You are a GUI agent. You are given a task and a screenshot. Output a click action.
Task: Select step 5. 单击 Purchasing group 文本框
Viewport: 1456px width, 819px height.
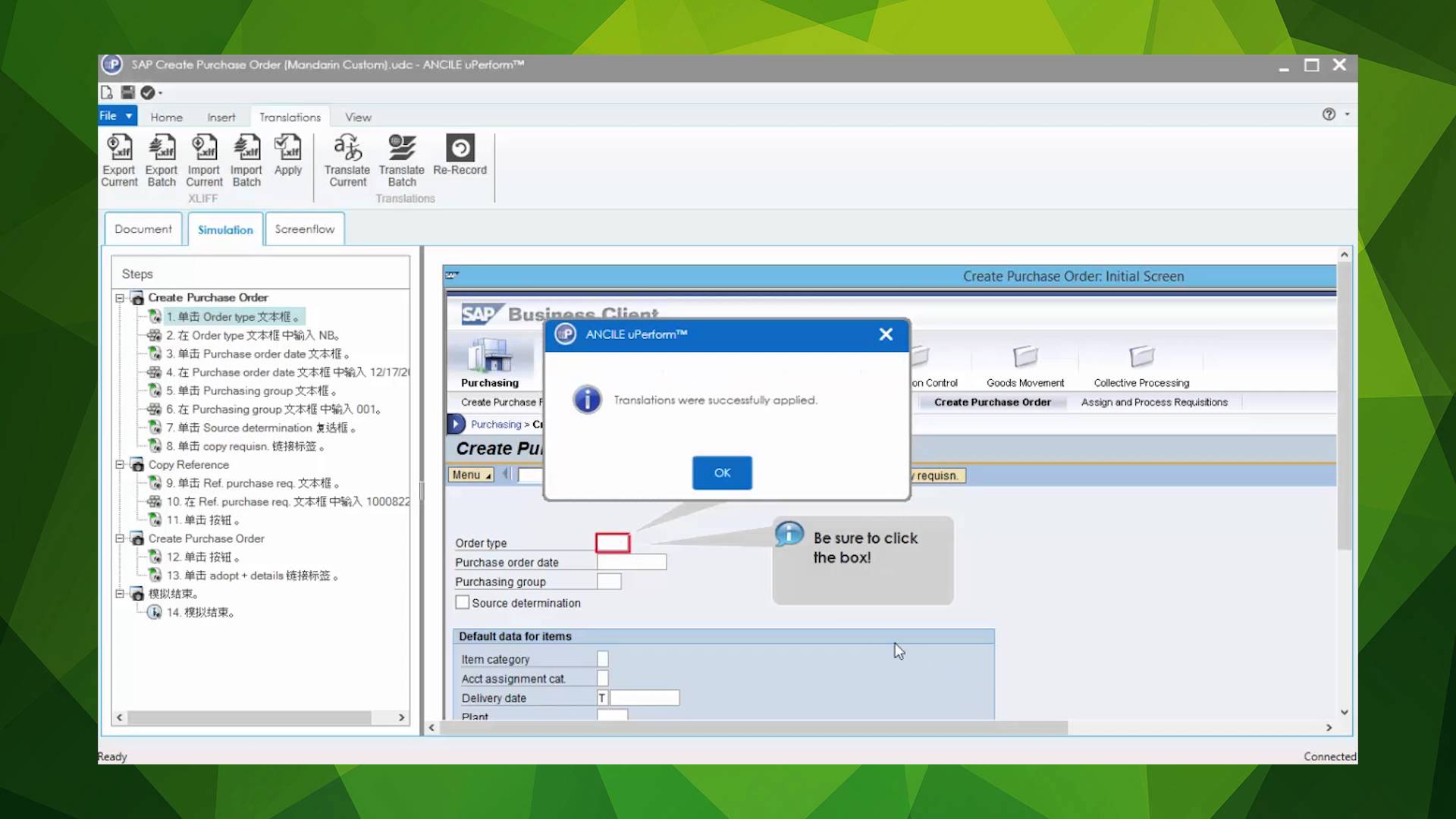(251, 391)
